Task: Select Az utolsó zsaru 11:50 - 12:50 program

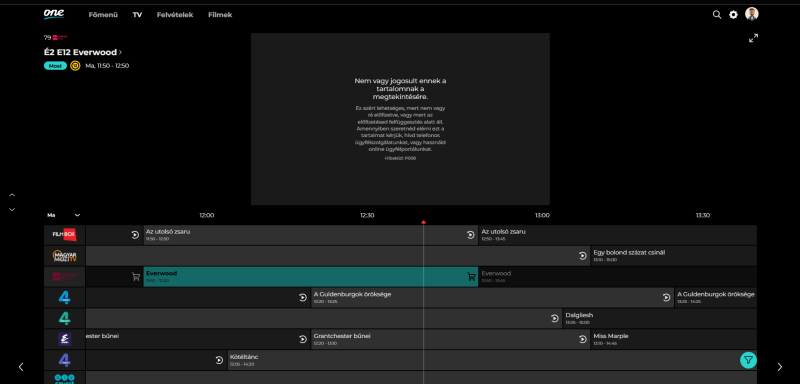Action: click(x=311, y=235)
